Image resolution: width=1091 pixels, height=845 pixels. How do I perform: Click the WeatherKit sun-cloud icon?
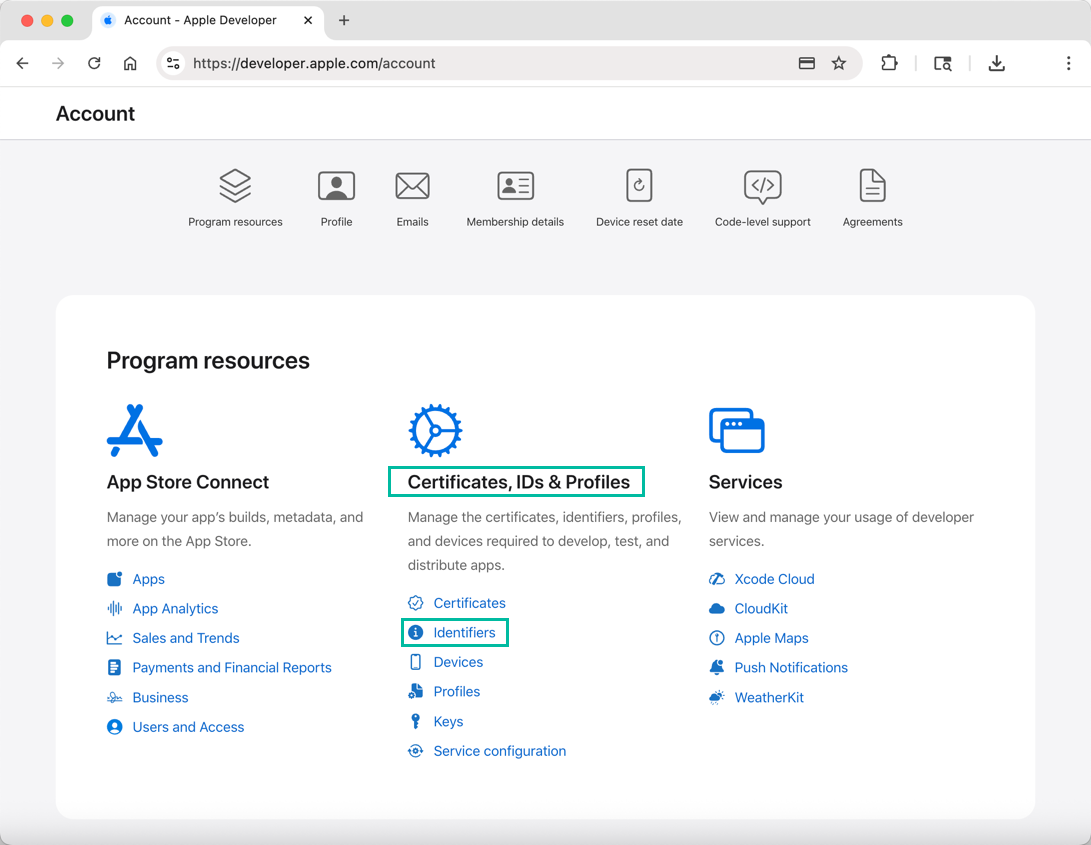click(x=717, y=697)
